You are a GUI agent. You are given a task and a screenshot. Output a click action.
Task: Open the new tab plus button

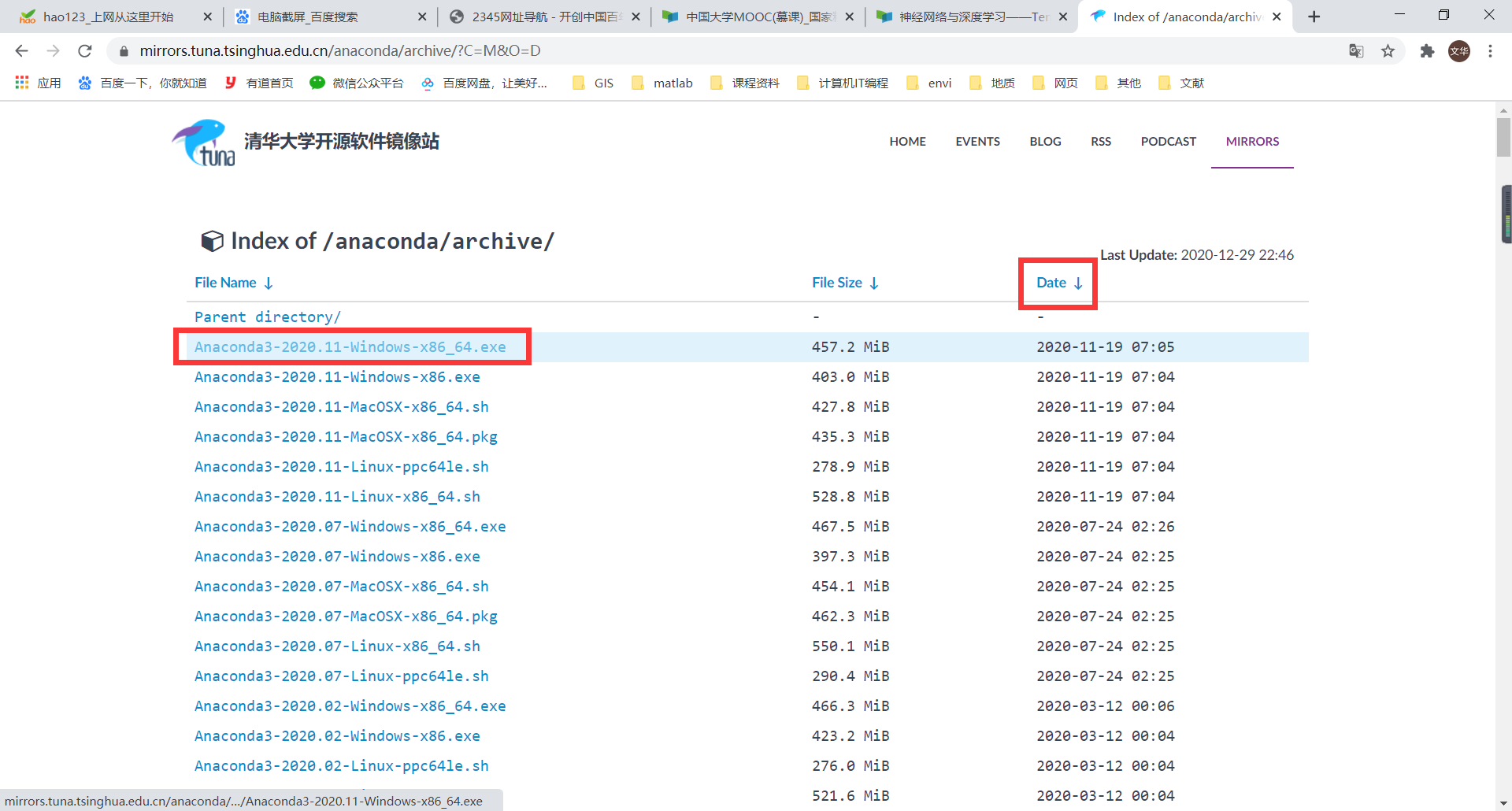point(1314,17)
